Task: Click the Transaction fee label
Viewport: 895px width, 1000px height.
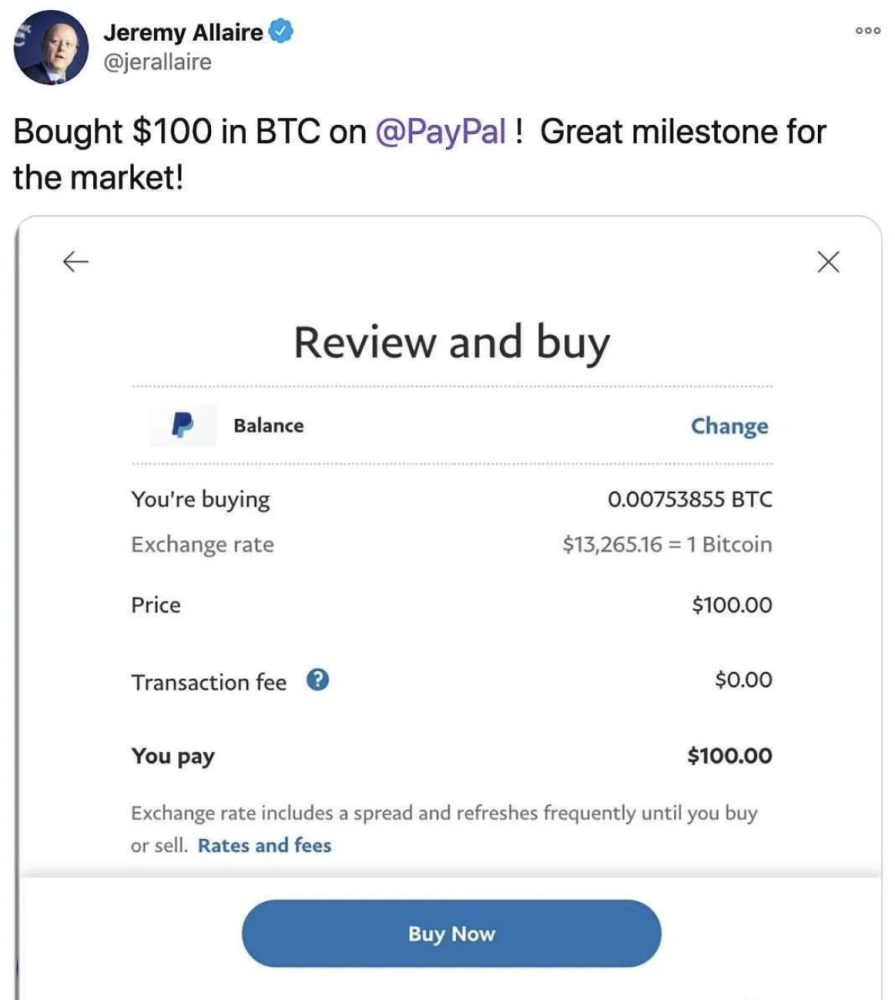Action: (x=208, y=682)
